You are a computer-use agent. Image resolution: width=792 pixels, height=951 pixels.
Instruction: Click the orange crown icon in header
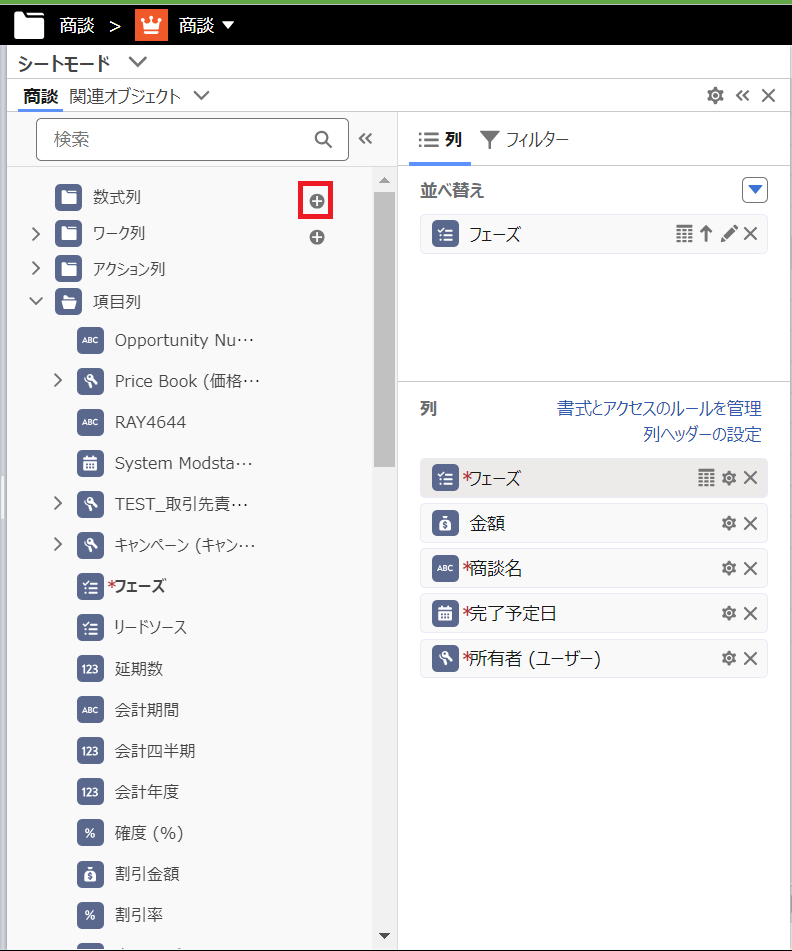tap(151, 25)
